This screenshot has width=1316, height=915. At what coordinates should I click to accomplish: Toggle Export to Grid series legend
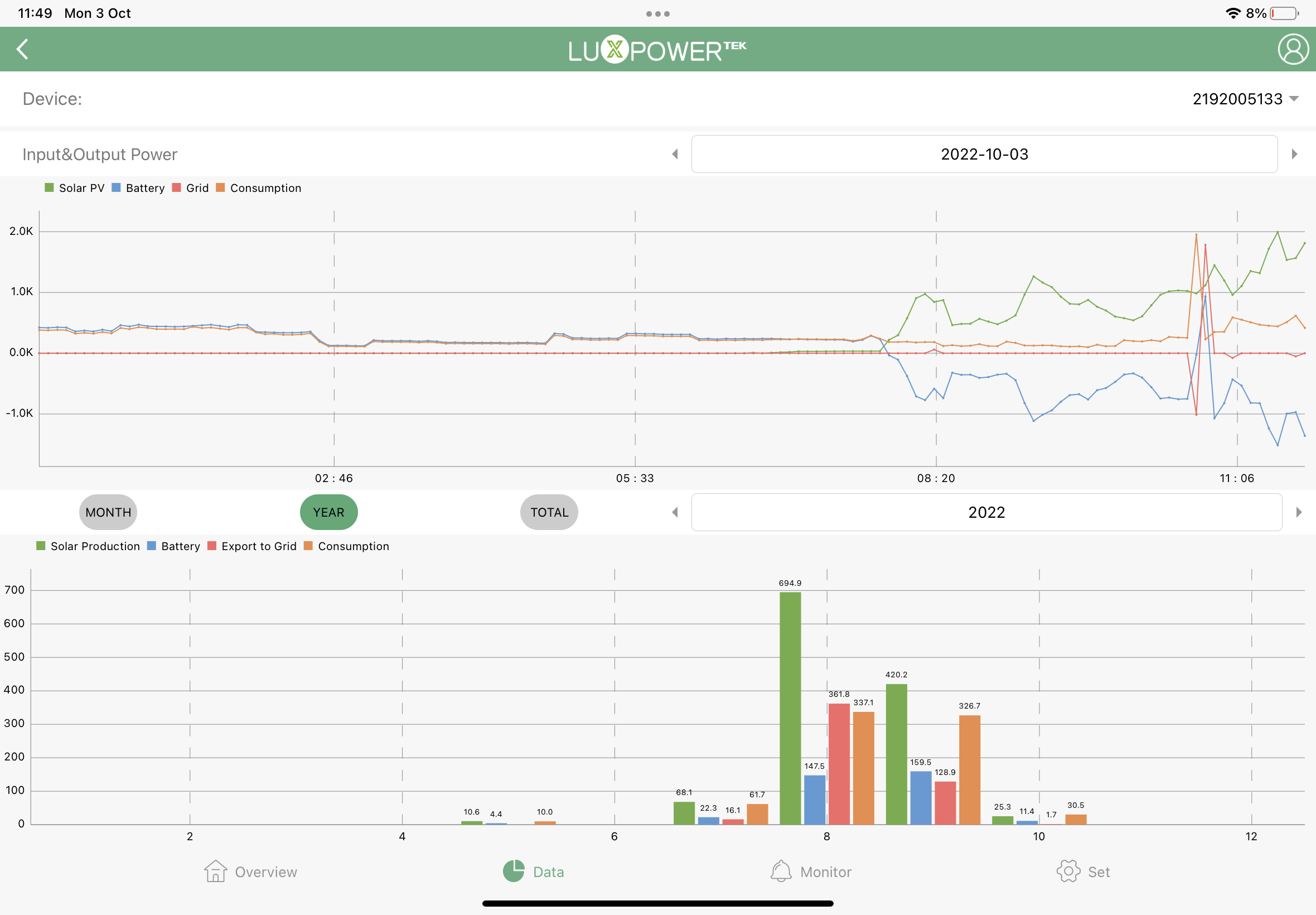[252, 546]
